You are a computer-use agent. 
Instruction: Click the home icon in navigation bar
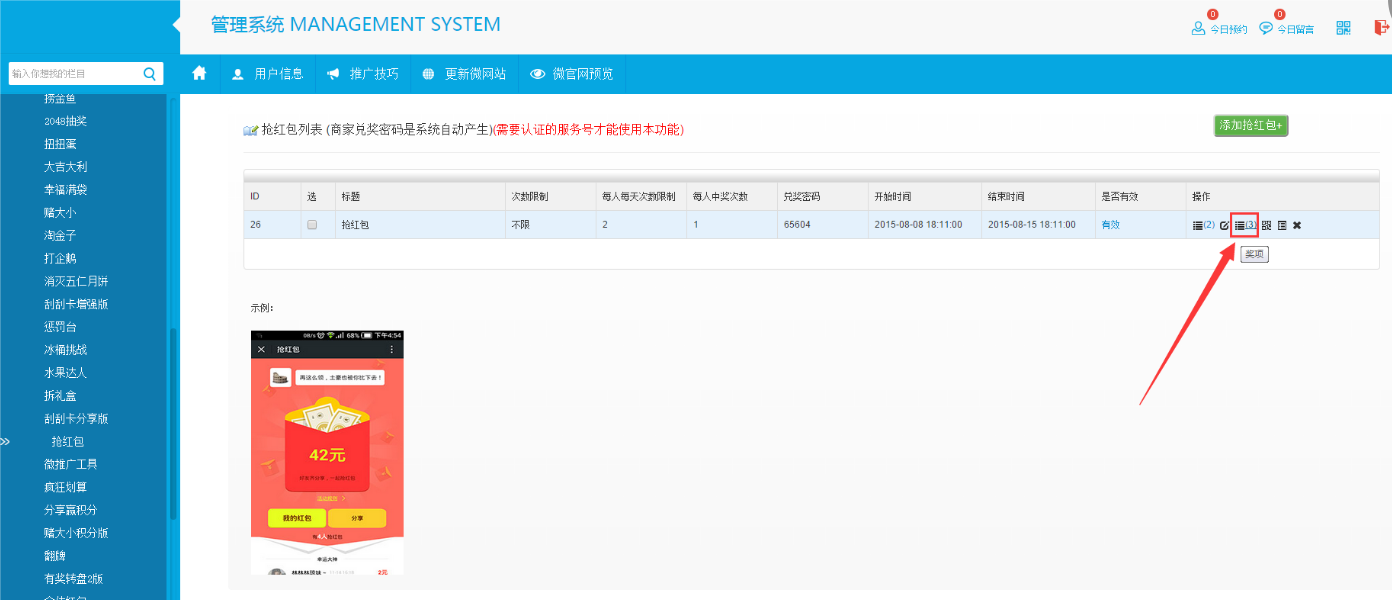199,73
